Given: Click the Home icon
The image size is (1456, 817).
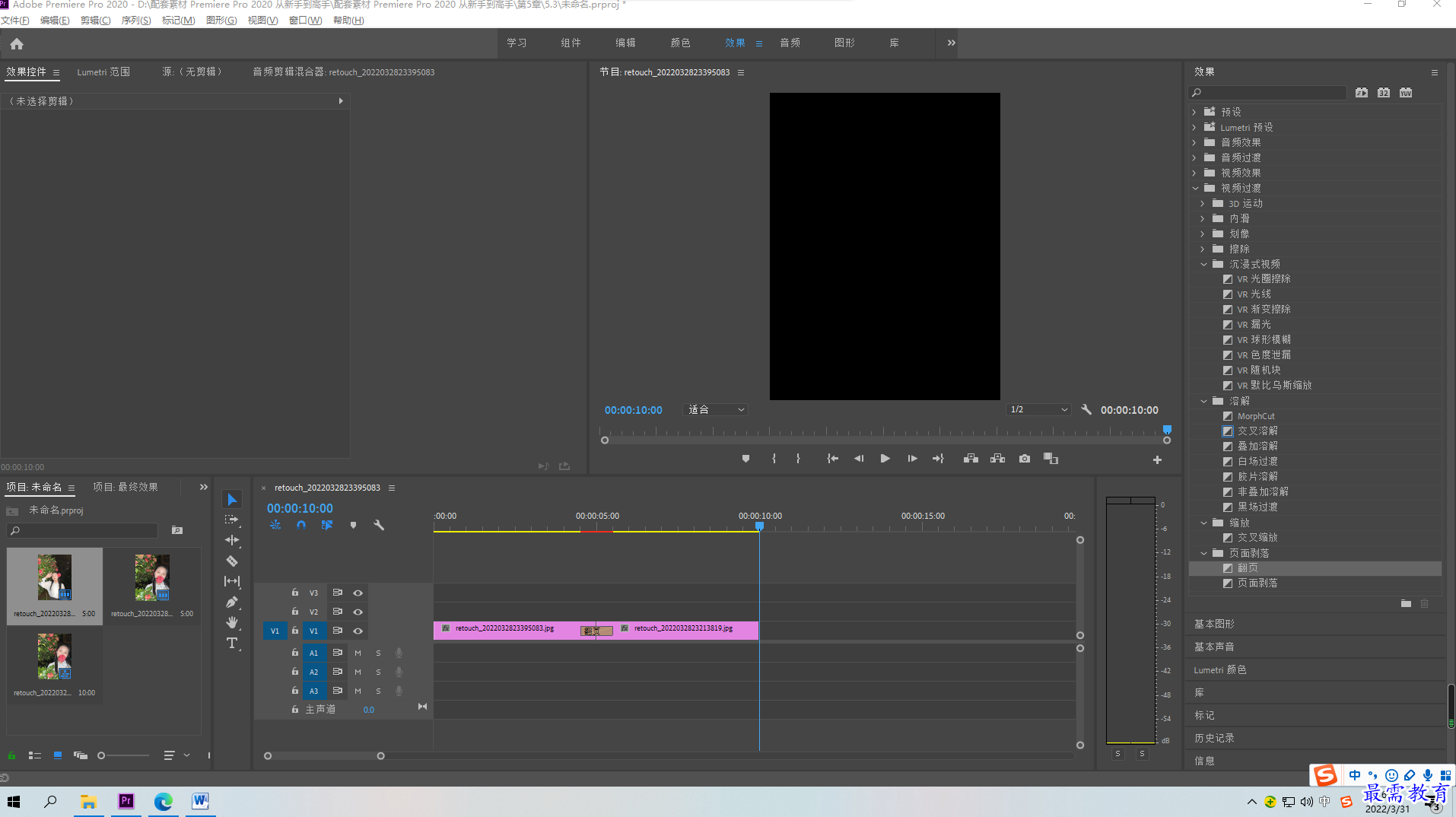Looking at the screenshot, I should [17, 44].
